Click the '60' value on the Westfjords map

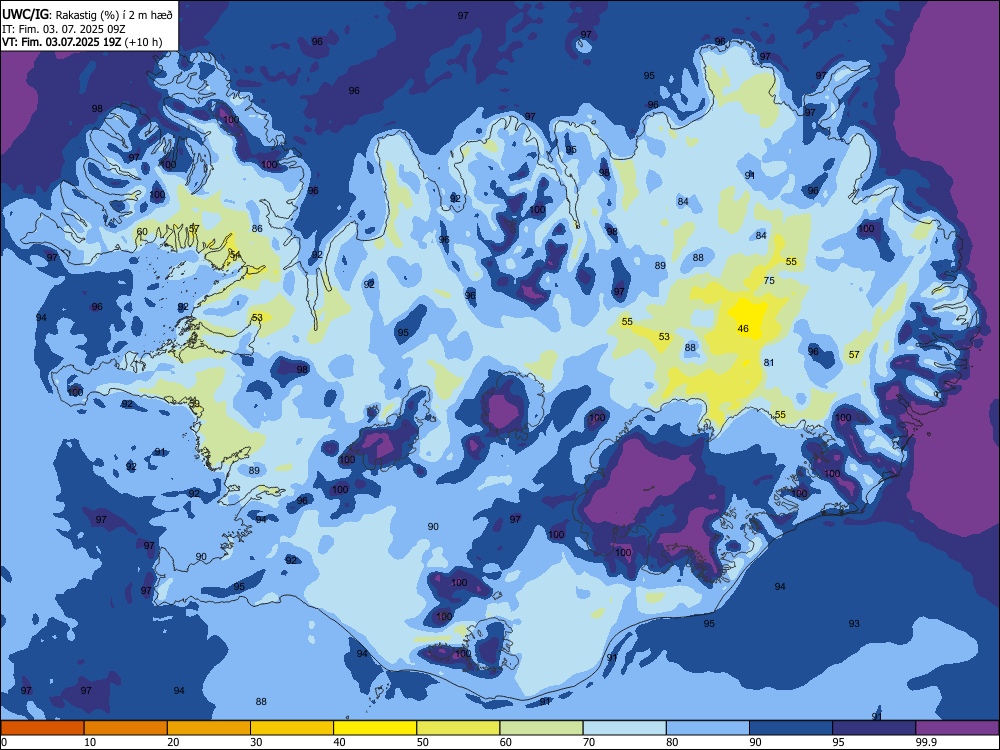pyautogui.click(x=142, y=232)
